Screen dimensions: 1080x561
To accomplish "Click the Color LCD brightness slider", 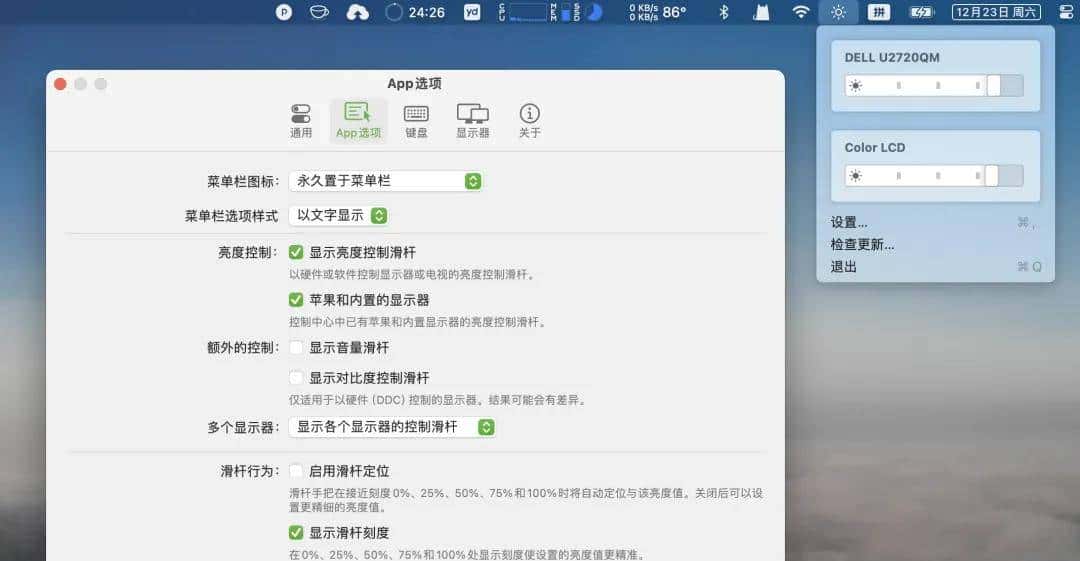I will point(934,176).
